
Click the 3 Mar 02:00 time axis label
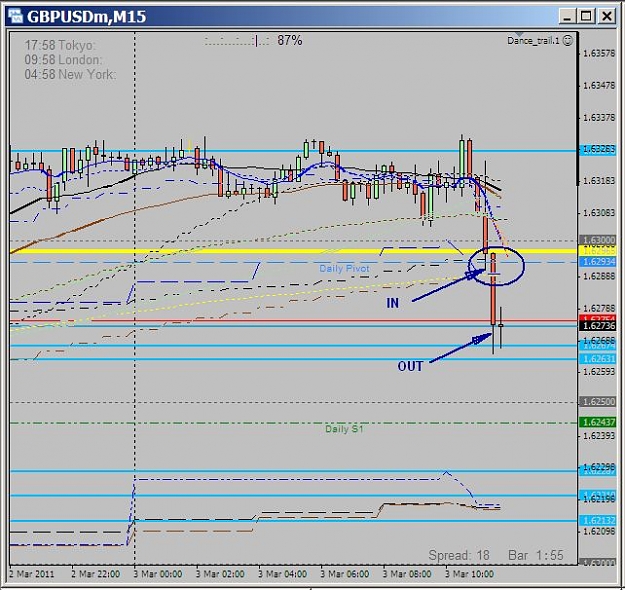pos(220,574)
